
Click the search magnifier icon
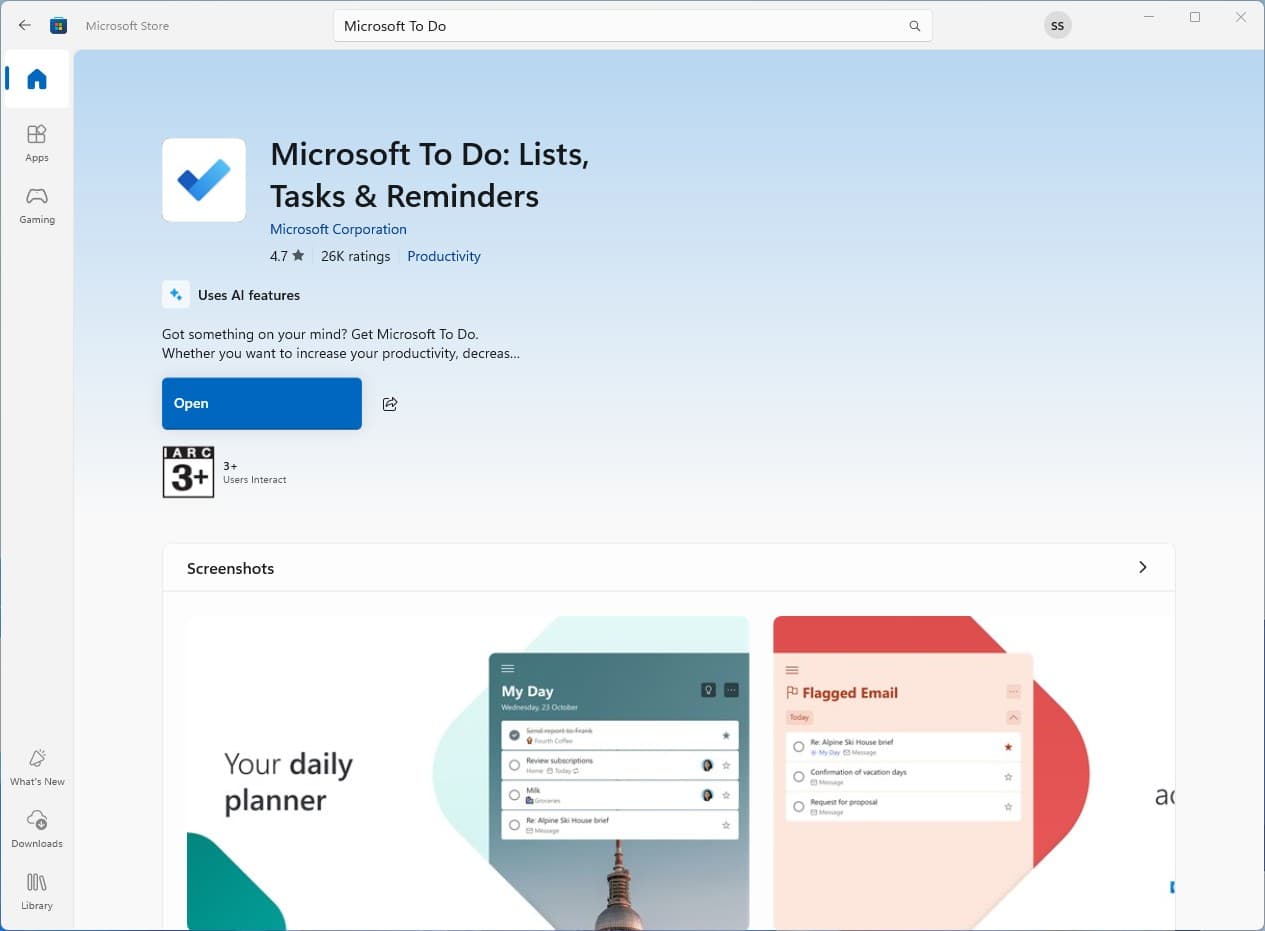[x=914, y=26]
